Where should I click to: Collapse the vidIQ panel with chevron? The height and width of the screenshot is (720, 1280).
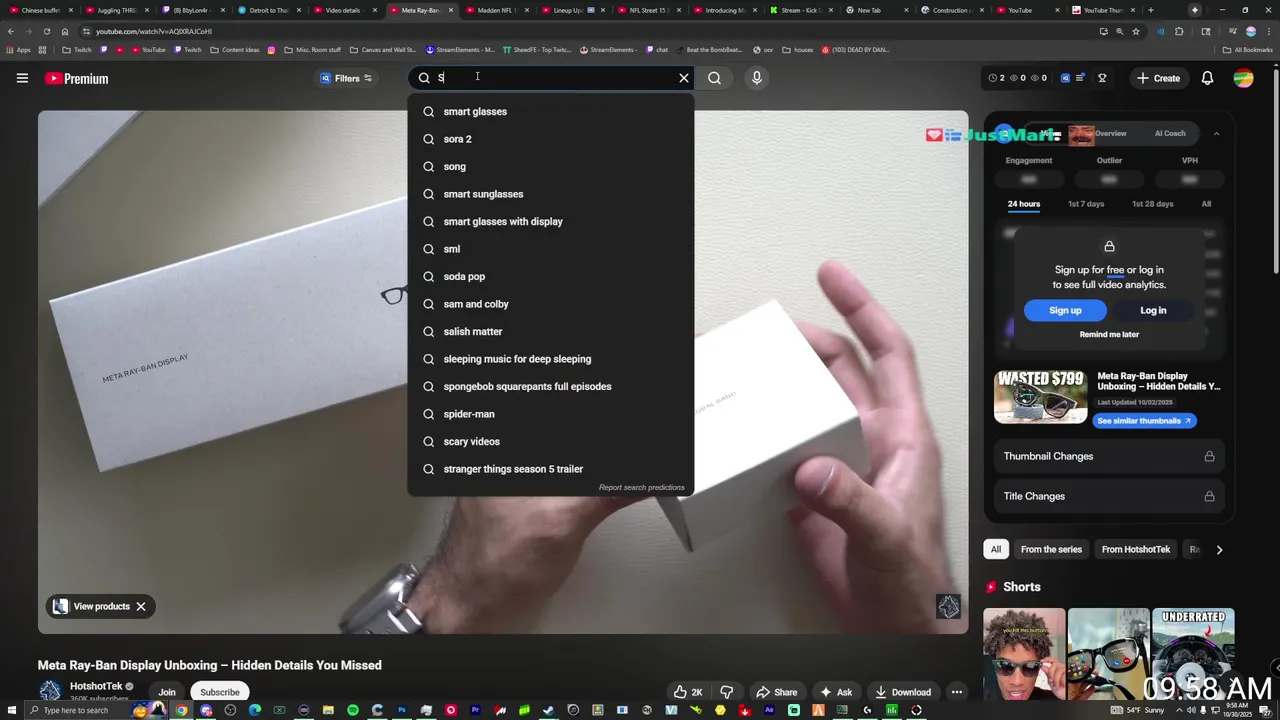[1216, 133]
